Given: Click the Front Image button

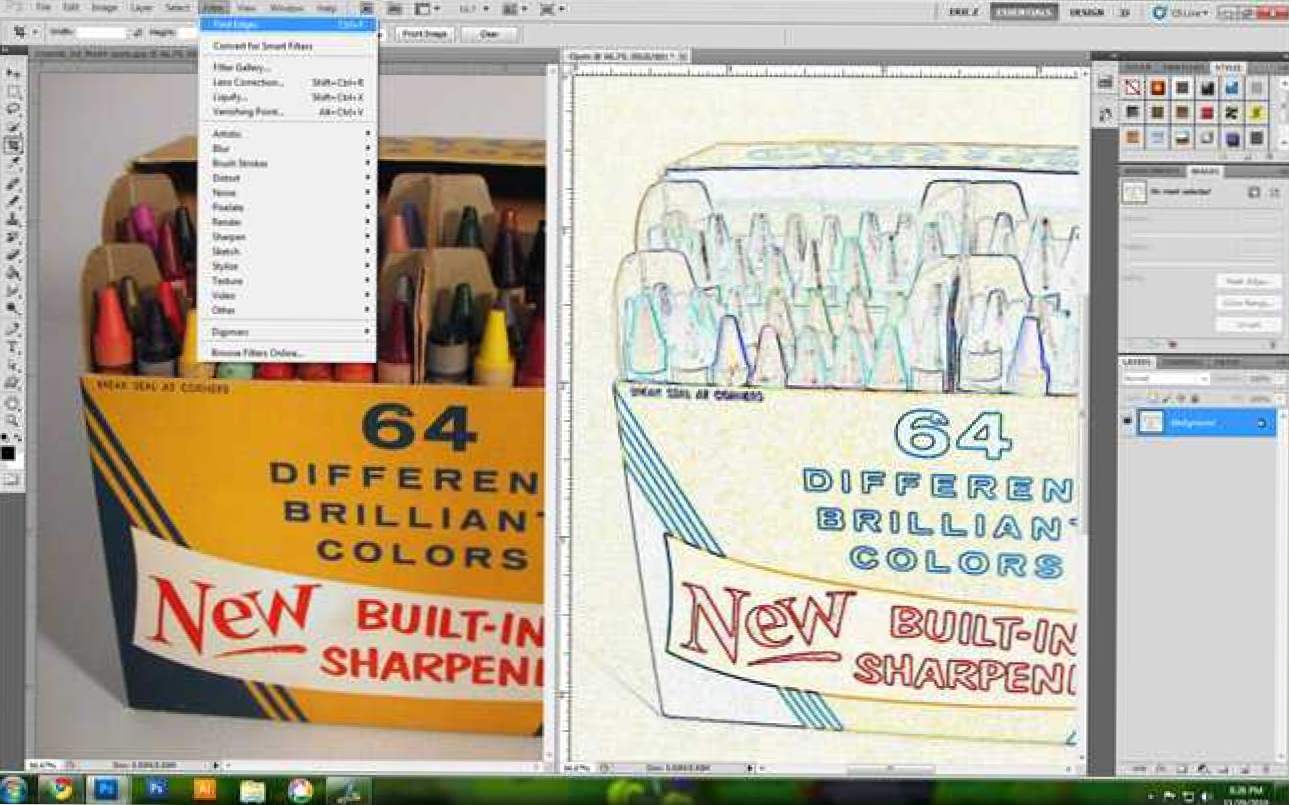Looking at the screenshot, I should (425, 33).
